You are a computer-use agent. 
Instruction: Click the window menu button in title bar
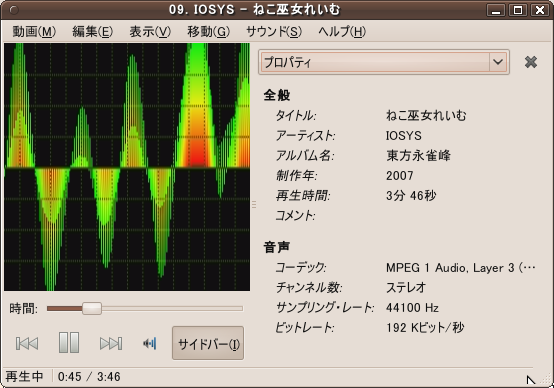(x=14, y=10)
